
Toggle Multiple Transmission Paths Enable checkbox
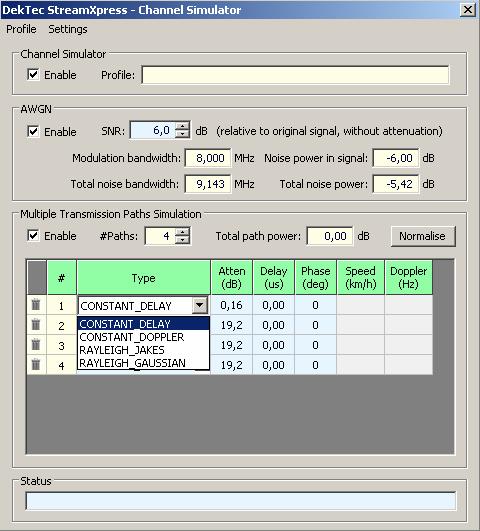[33, 235]
